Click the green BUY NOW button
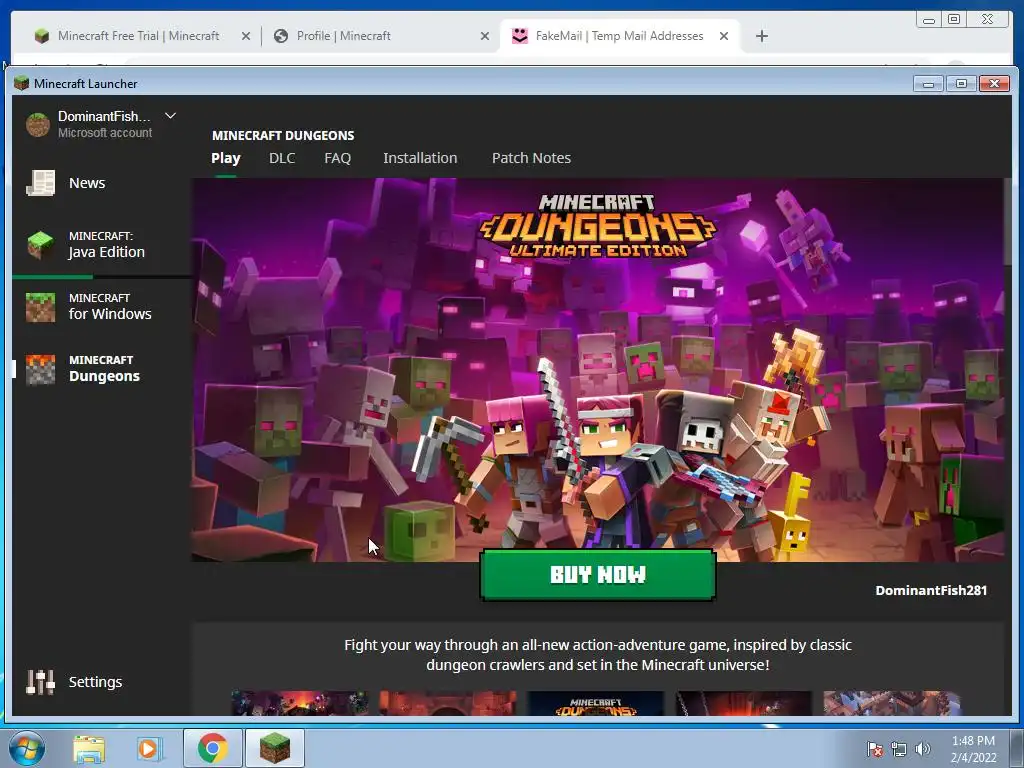 [x=598, y=575]
